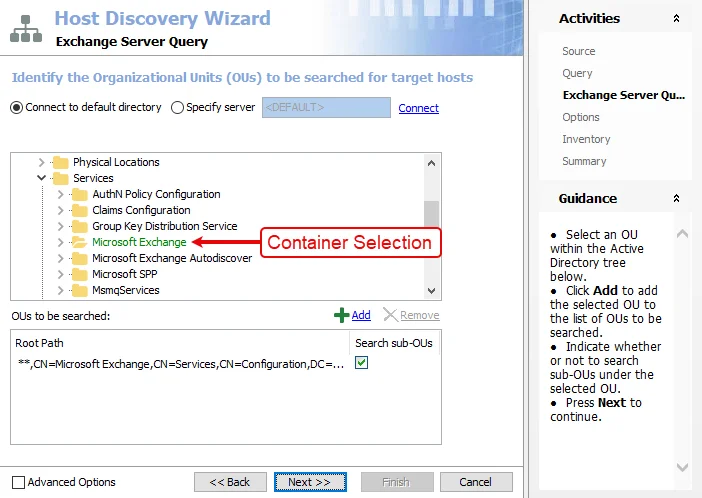Go to the Options activity step
Image resolution: width=702 pixels, height=498 pixels.
pos(581,117)
